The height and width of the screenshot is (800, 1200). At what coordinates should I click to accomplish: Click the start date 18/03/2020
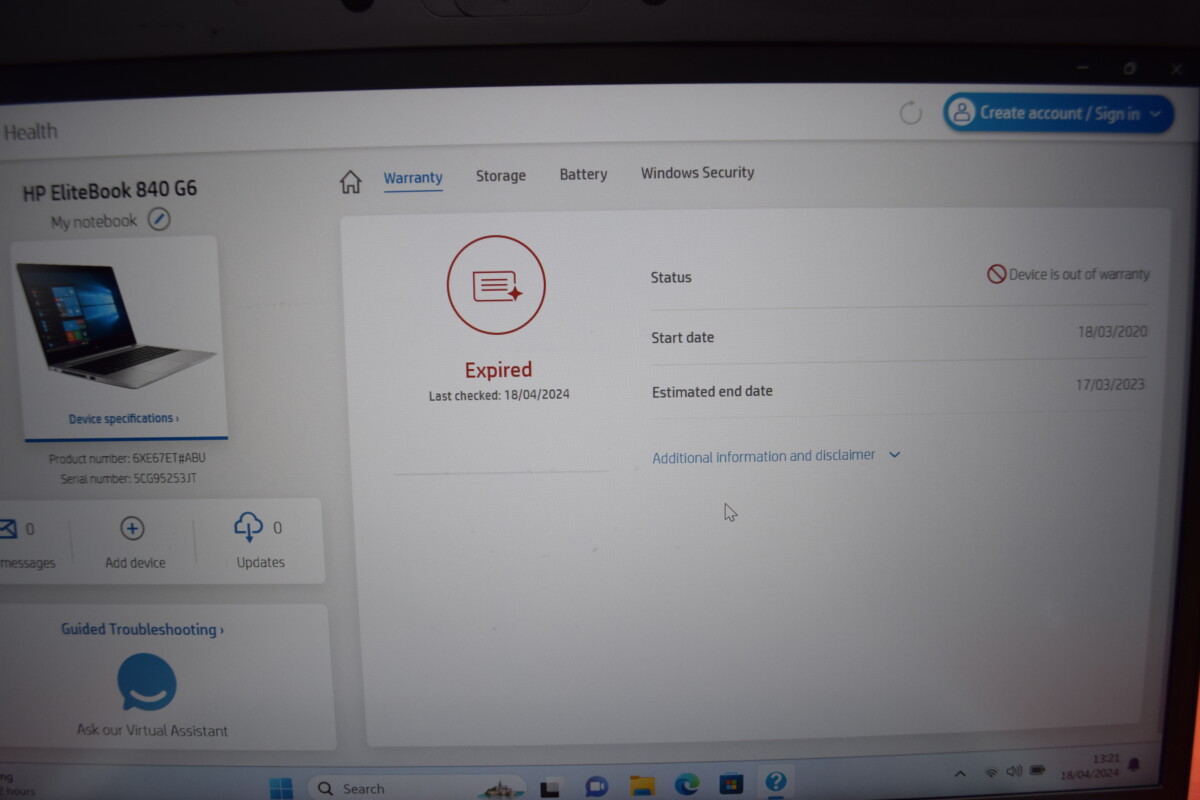(x=1112, y=331)
